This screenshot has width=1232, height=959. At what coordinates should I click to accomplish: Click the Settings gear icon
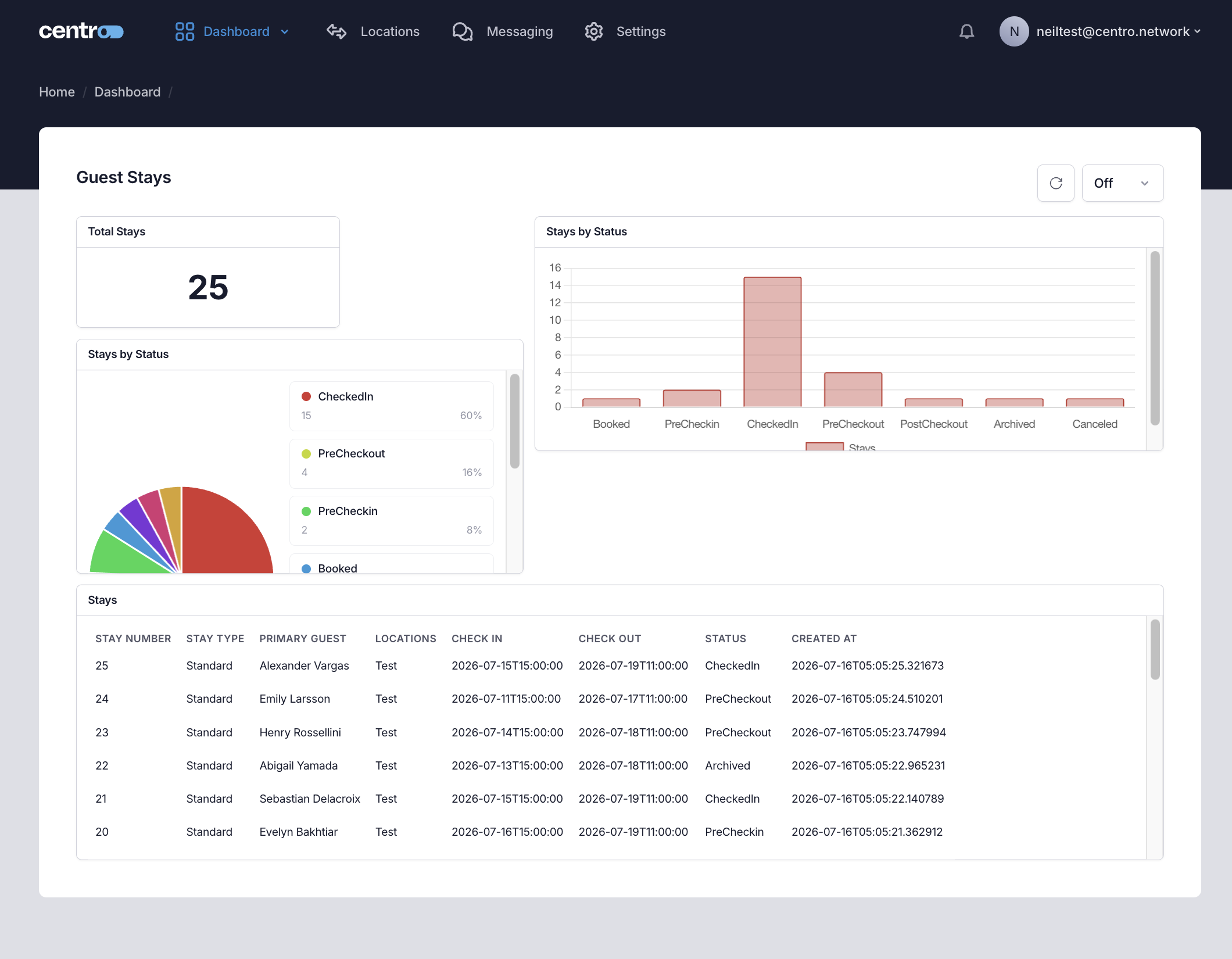[594, 31]
